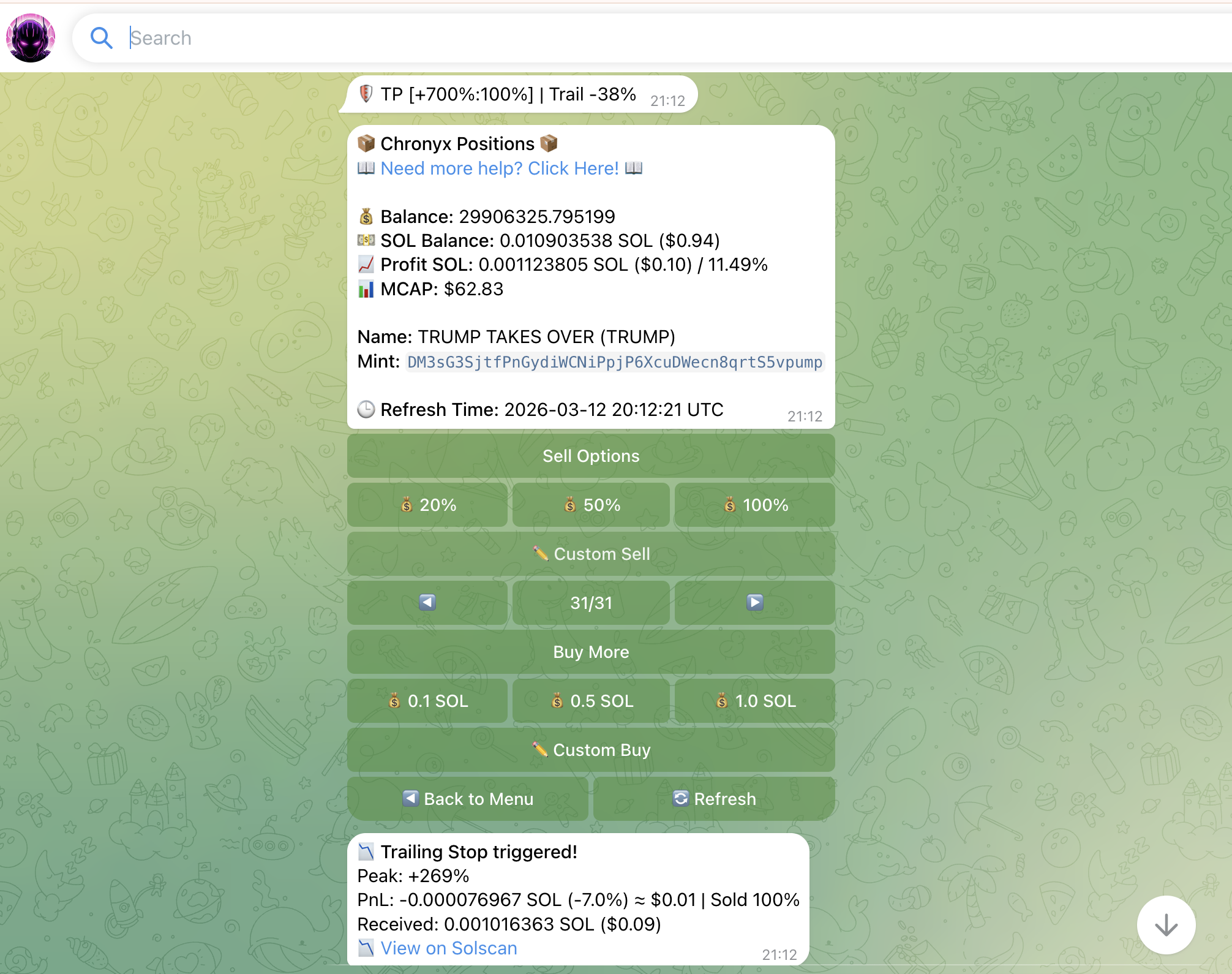This screenshot has height=974, width=1232.
Task: Sell 100% of the position
Action: [x=754, y=505]
